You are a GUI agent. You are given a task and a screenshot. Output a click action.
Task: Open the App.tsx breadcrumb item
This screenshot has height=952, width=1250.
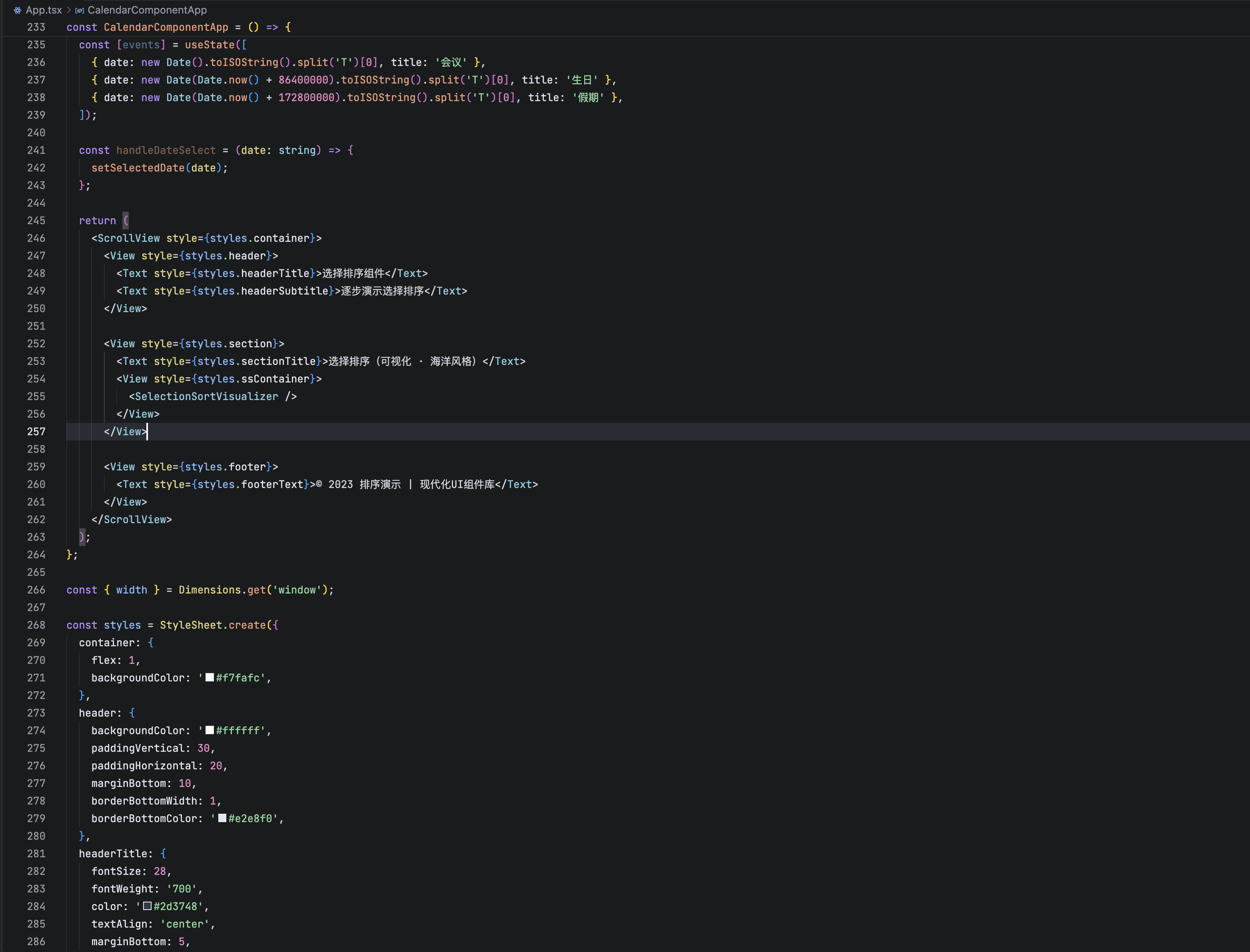tap(43, 10)
